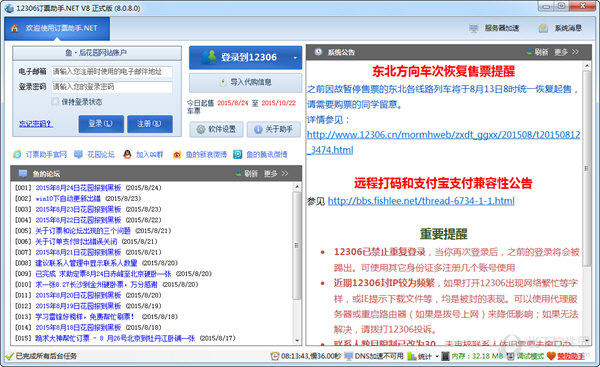The width and height of the screenshot is (600, 367).
Task: Open forum post [015] about 北京到牡丹江卧铺
Action: [115, 338]
